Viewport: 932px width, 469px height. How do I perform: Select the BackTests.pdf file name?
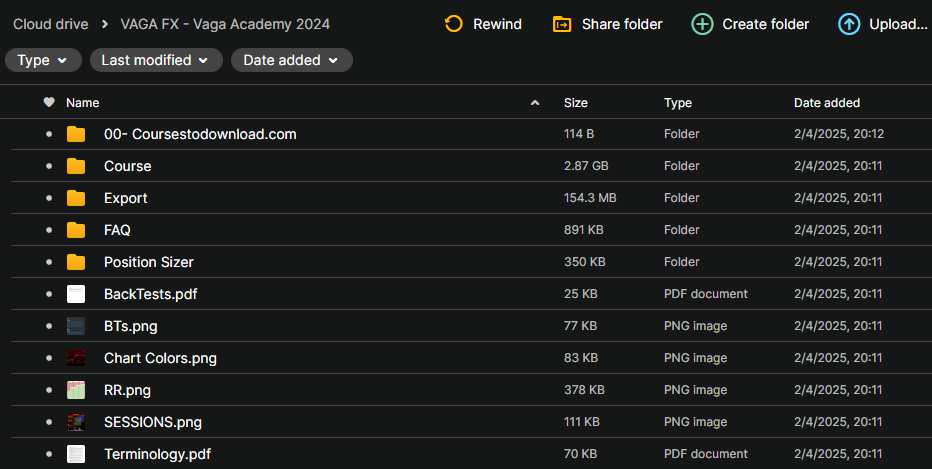pyautogui.click(x=150, y=294)
